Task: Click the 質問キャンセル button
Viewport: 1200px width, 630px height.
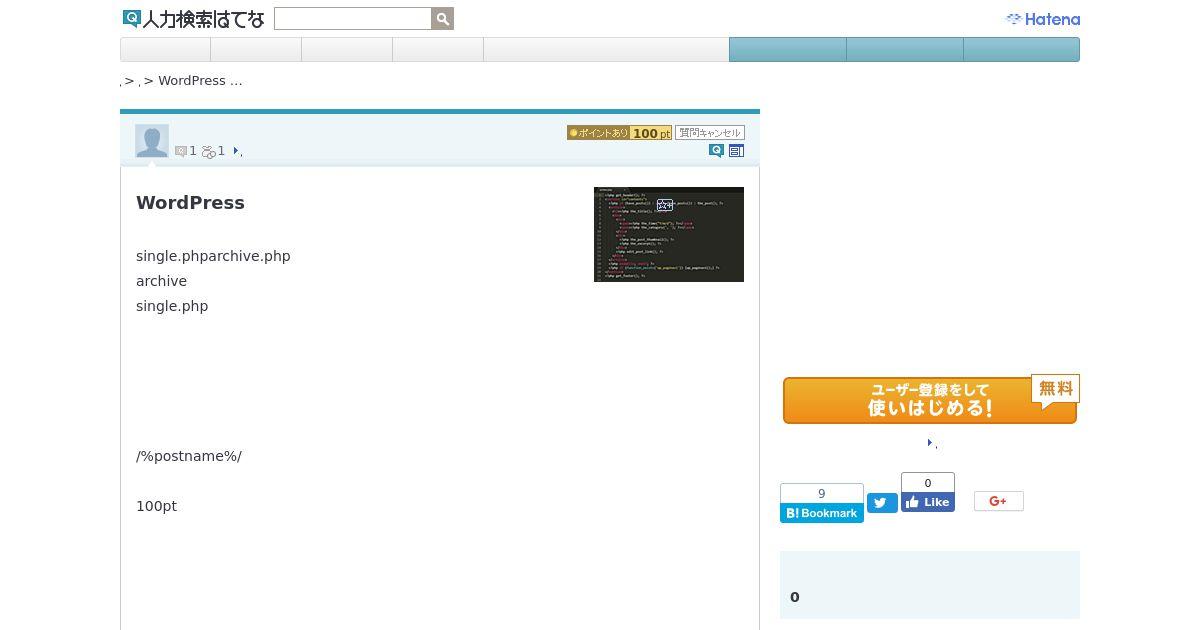Action: (x=710, y=133)
